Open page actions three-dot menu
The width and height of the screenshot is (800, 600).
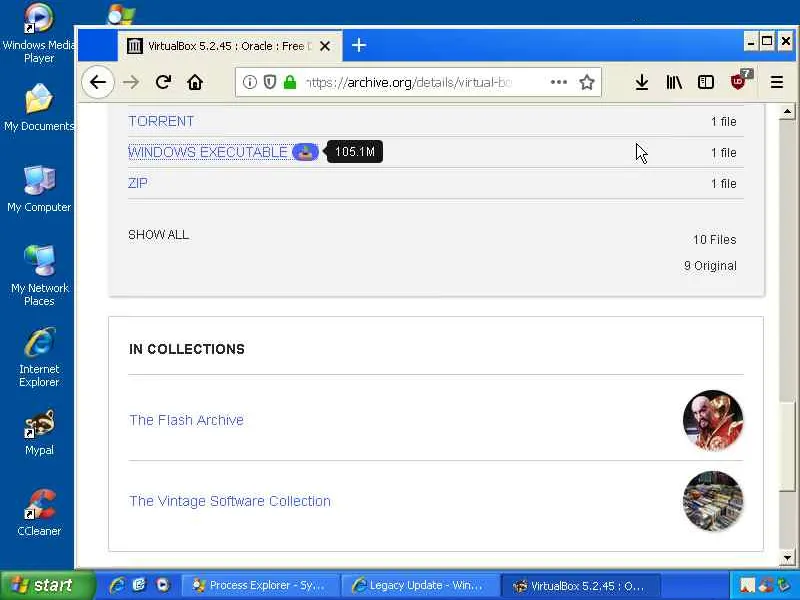tap(559, 82)
